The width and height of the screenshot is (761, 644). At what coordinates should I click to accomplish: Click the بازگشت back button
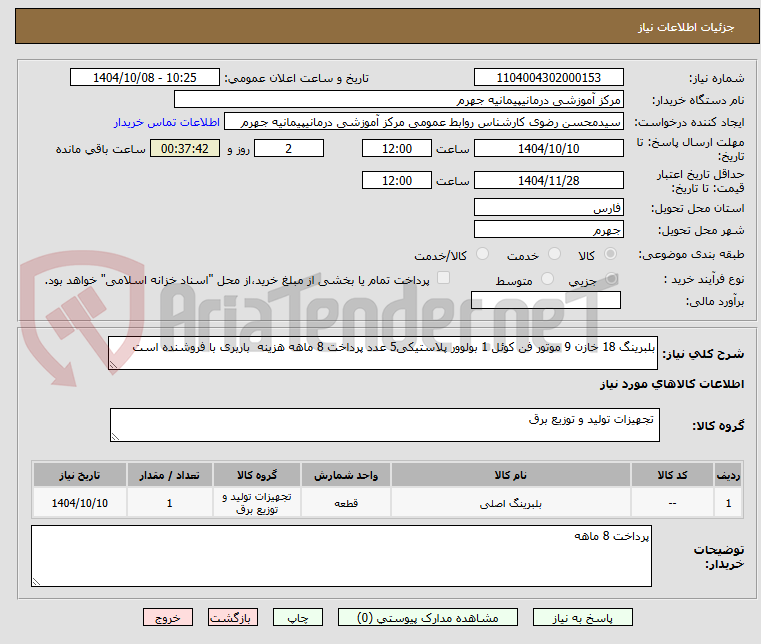tap(233, 617)
